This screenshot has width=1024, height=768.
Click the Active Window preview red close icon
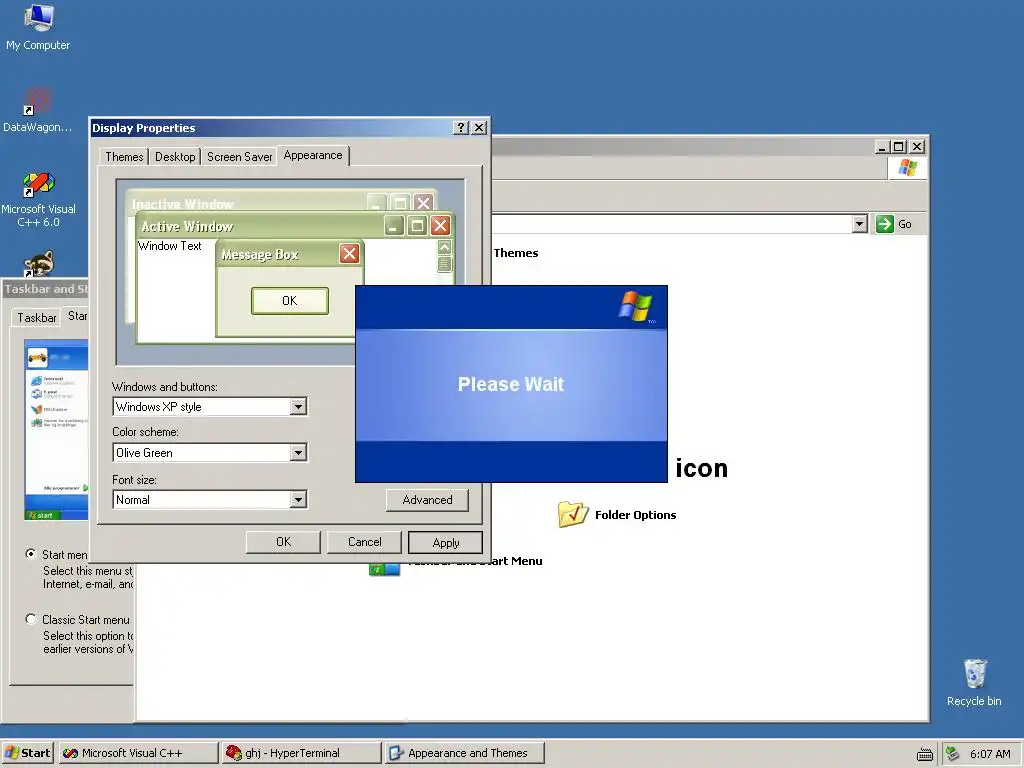click(x=441, y=226)
